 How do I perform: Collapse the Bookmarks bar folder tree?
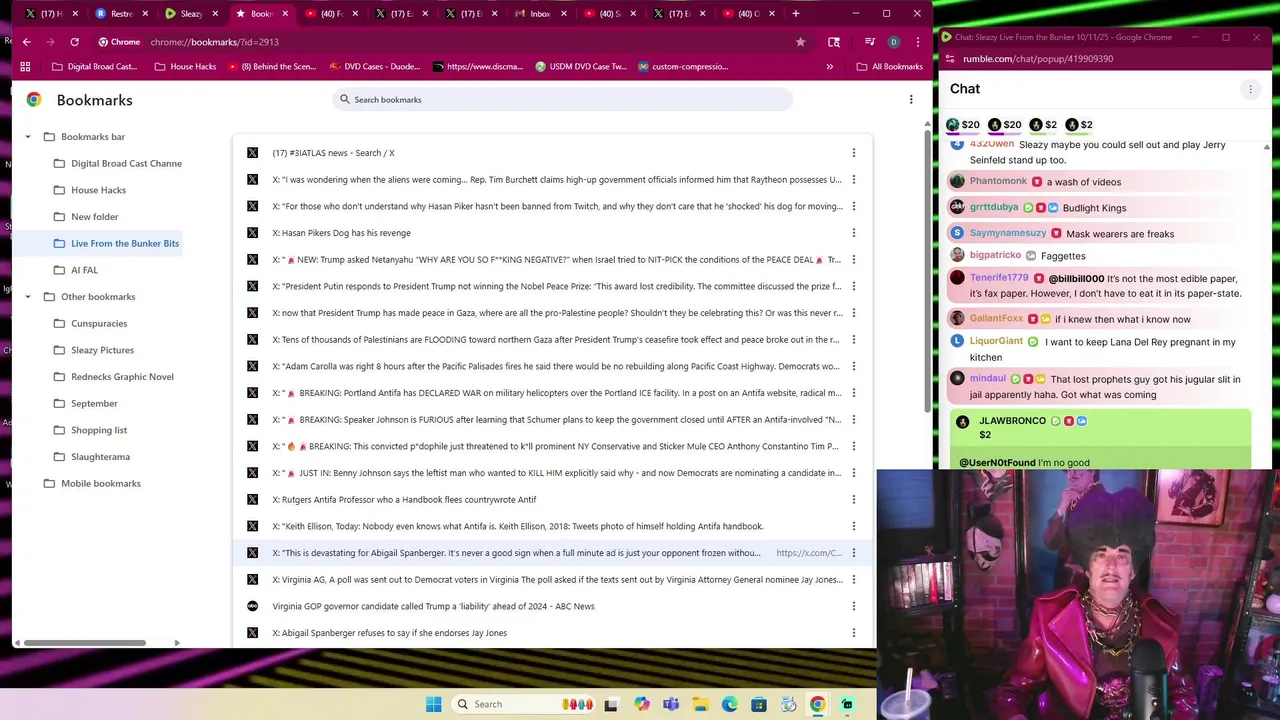(27, 137)
